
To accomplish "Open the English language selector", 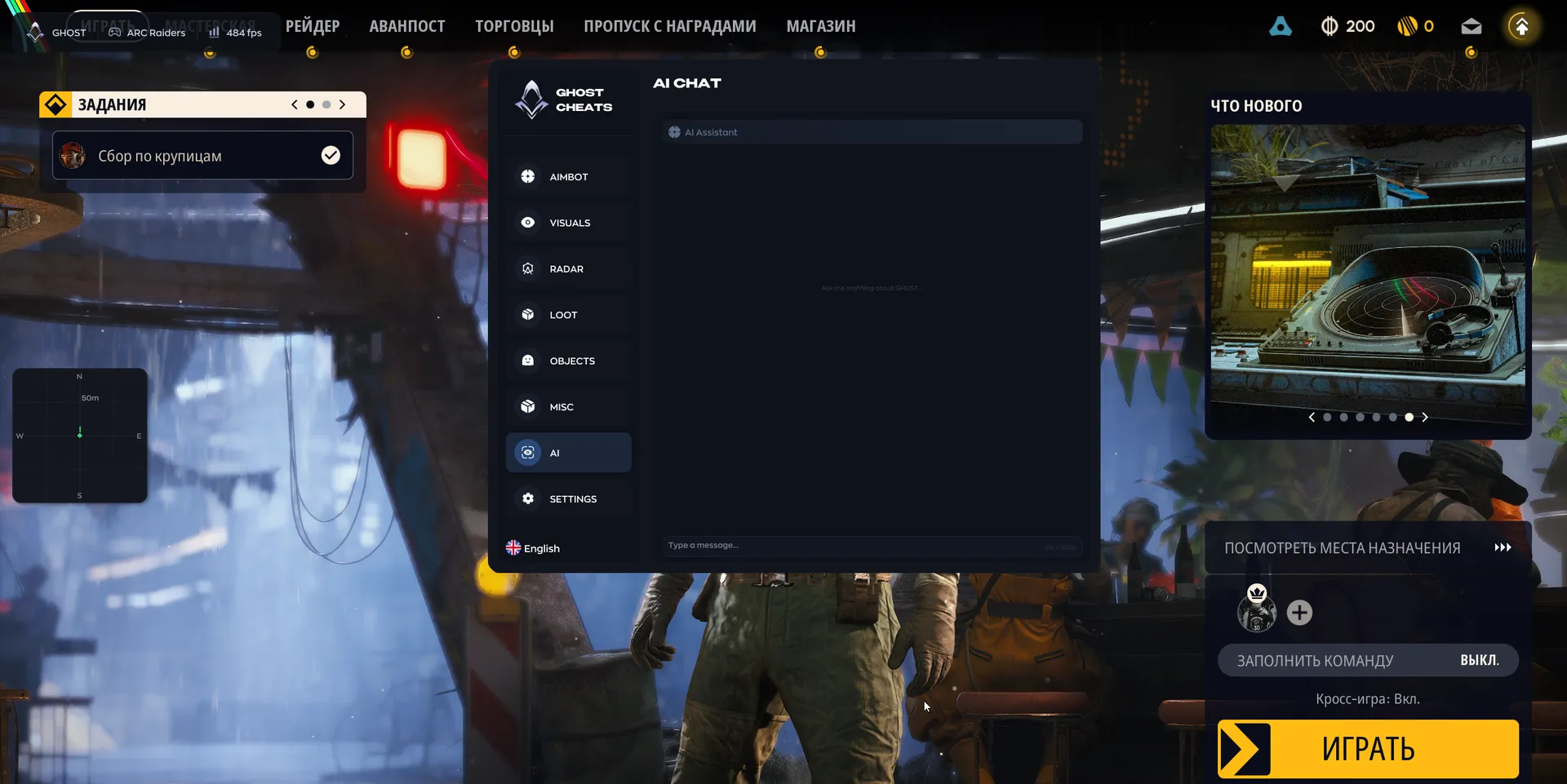I will click(x=533, y=548).
